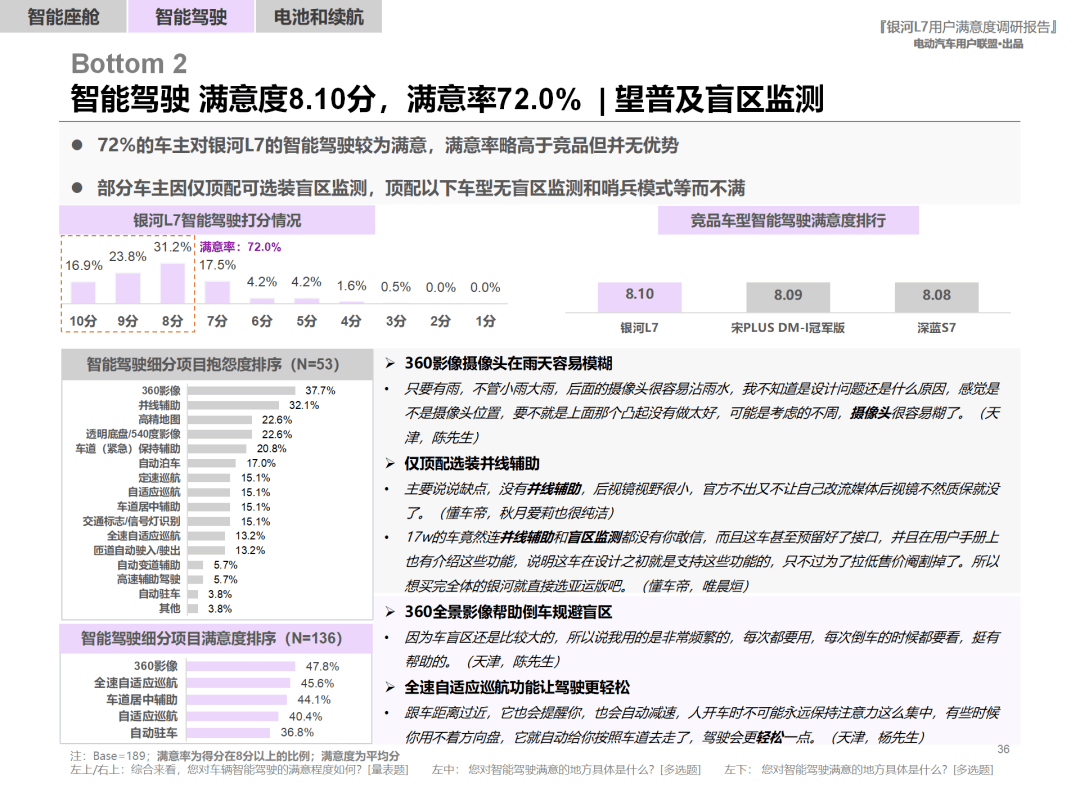Click the 银河L7 8.10 score bar
The width and height of the screenshot is (1080, 810).
point(639,297)
